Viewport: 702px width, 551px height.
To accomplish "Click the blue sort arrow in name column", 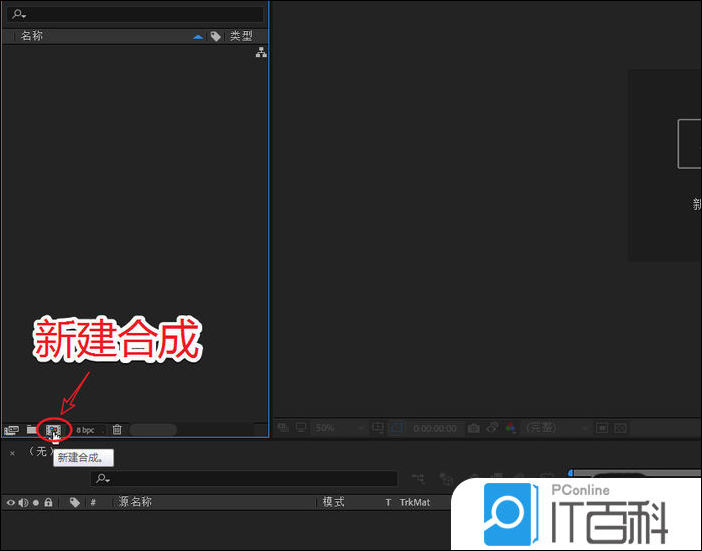I will [198, 37].
